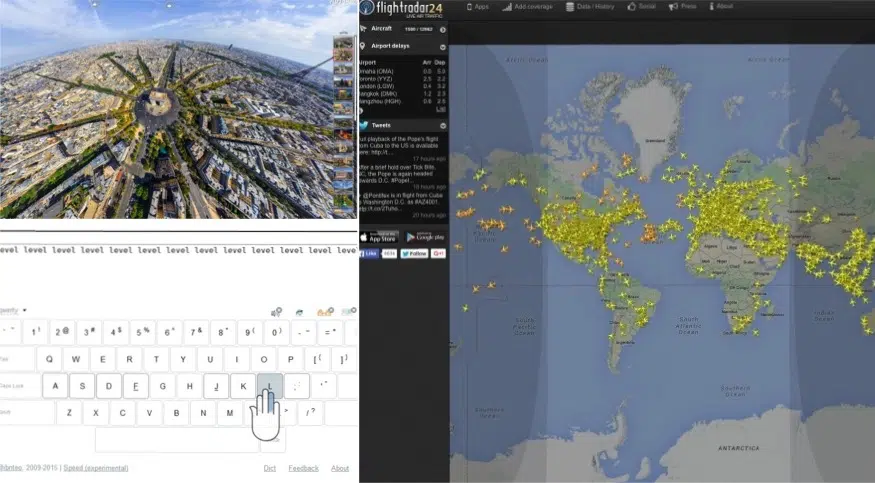Open the Social menu
875x483 pixels.
pyautogui.click(x=642, y=7)
